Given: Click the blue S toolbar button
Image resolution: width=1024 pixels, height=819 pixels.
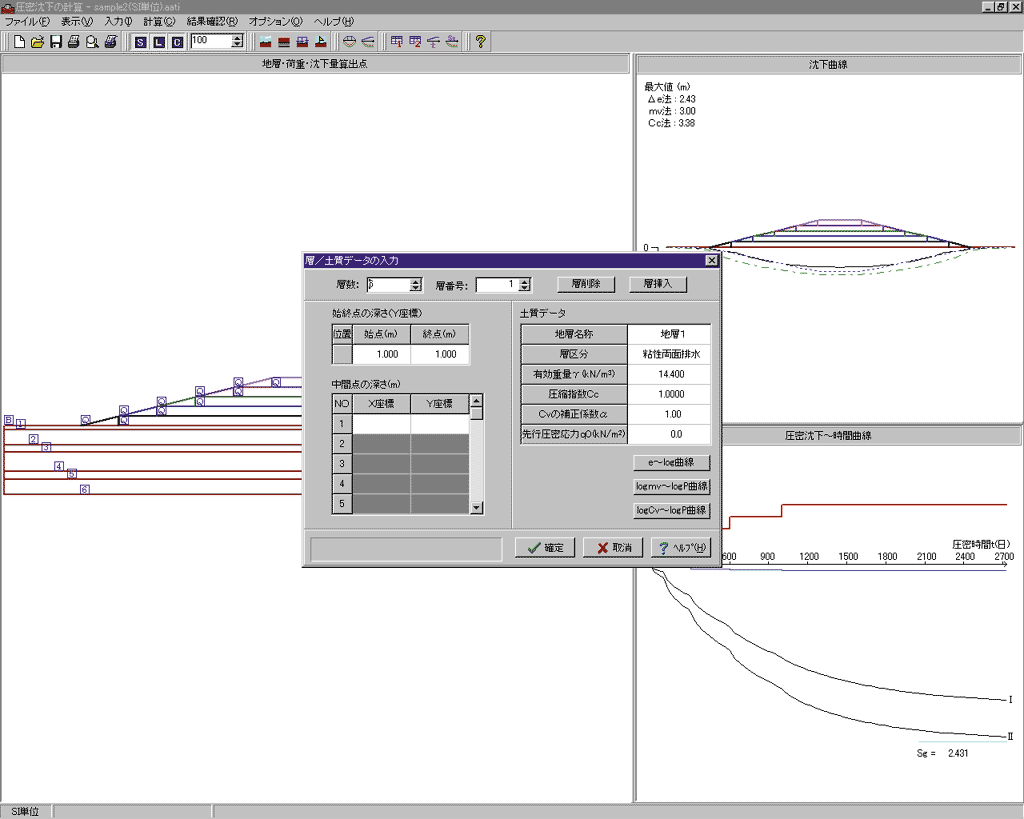Looking at the screenshot, I should point(140,42).
